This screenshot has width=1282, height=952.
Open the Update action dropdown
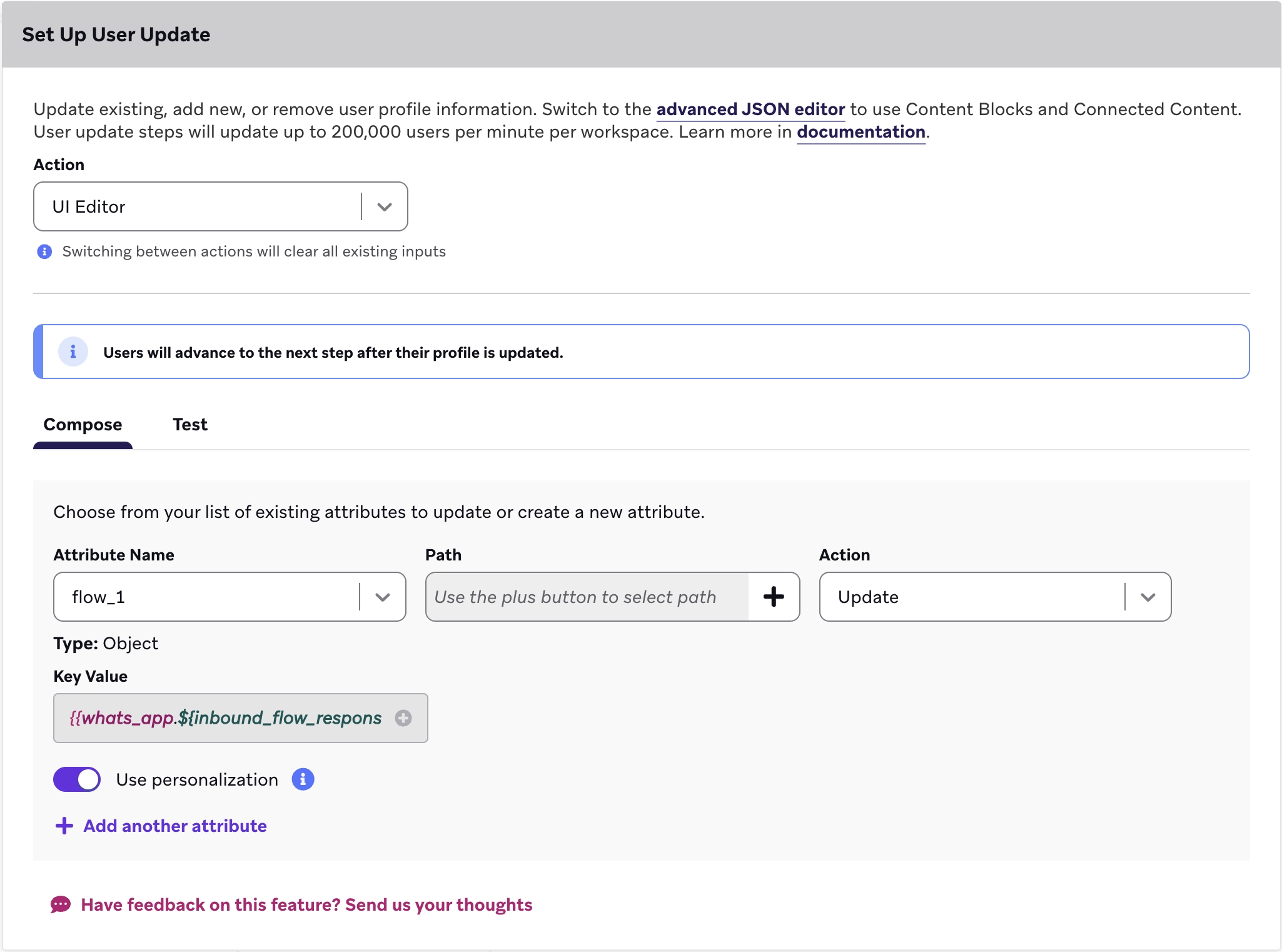click(x=1148, y=597)
